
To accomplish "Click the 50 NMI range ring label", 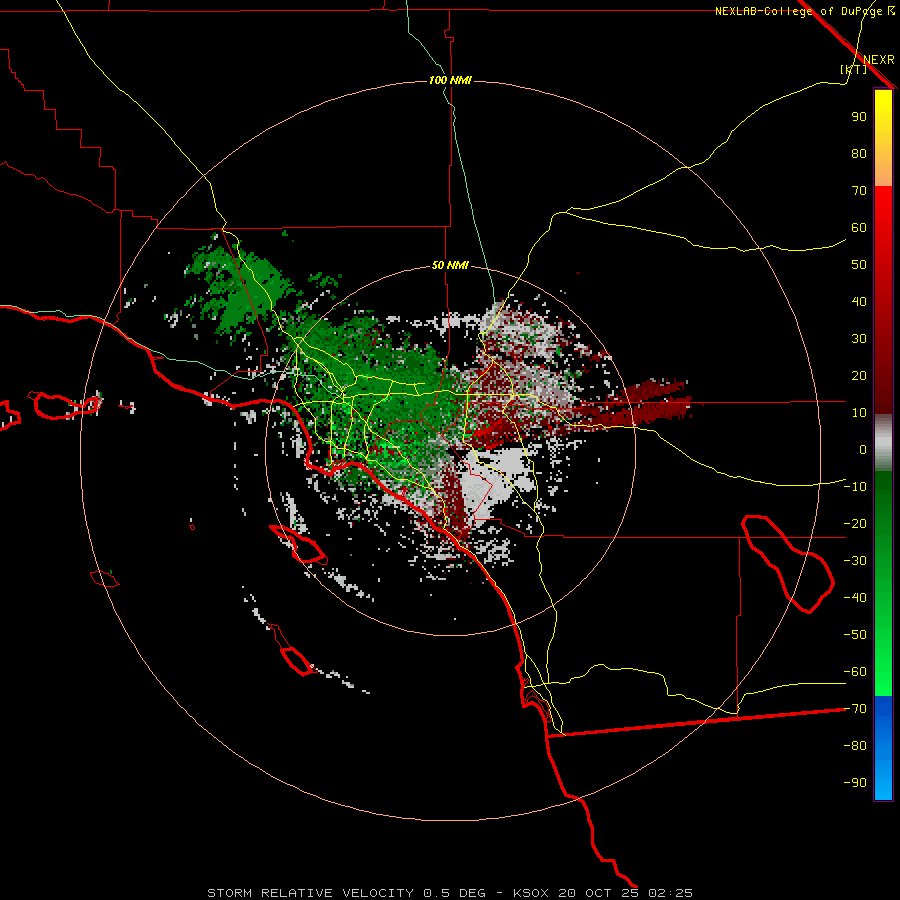I will point(450,265).
